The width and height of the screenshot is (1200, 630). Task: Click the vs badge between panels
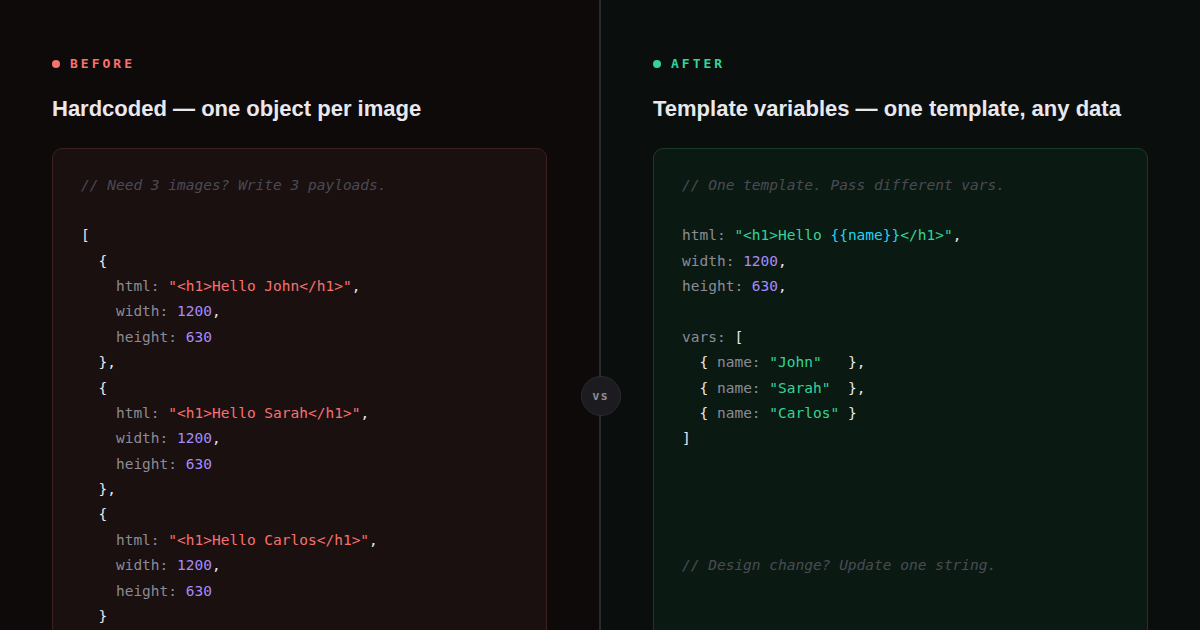[x=600, y=396]
